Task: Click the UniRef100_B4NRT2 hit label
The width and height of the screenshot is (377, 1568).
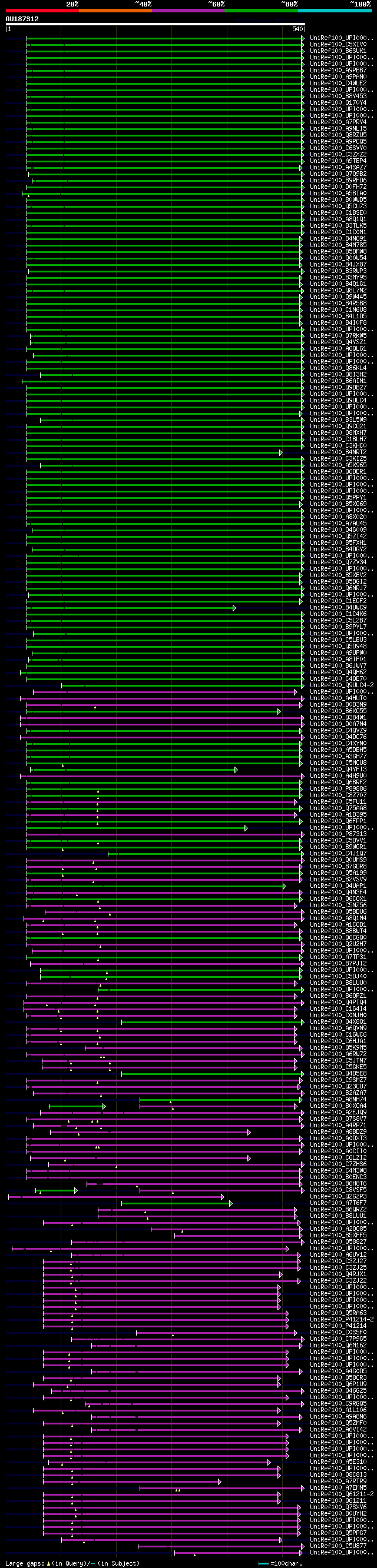Action: tap(338, 452)
